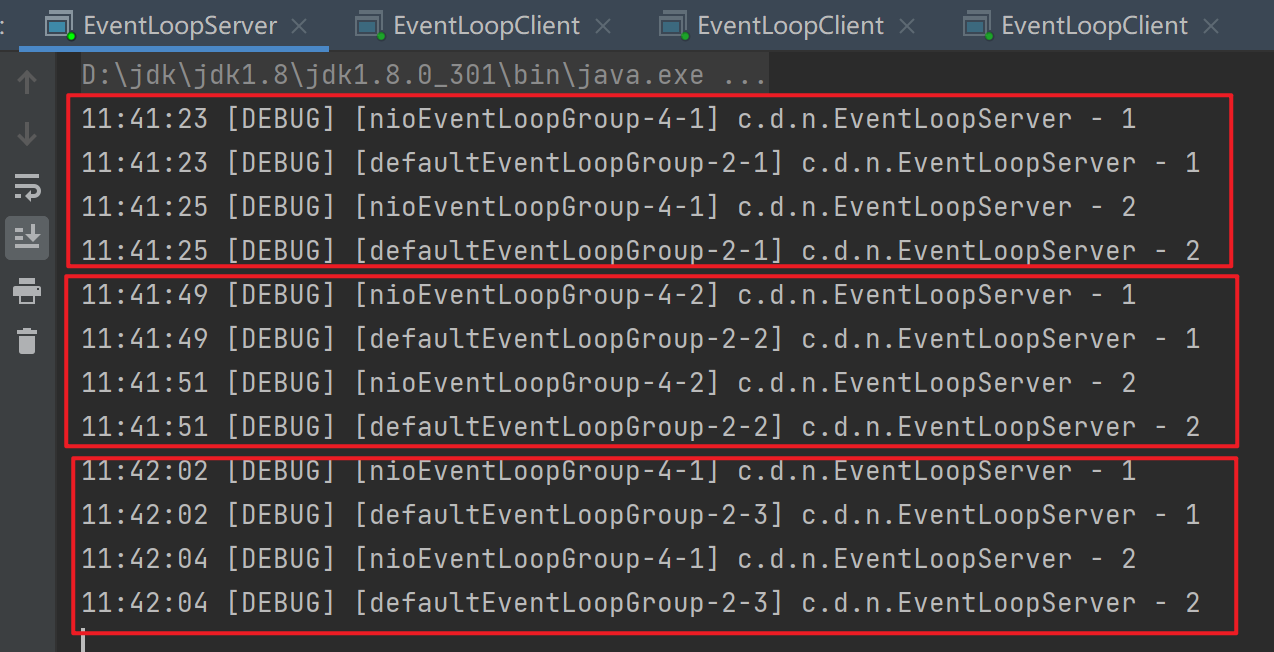Image resolution: width=1274 pixels, height=652 pixels.
Task: Switch to the EventLoopServer tab
Action: coord(180,25)
